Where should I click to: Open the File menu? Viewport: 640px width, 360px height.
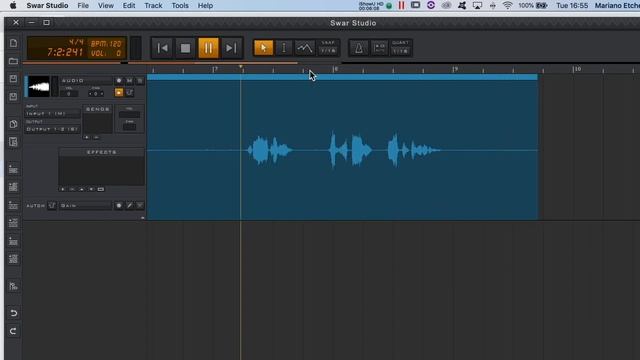click(x=83, y=6)
